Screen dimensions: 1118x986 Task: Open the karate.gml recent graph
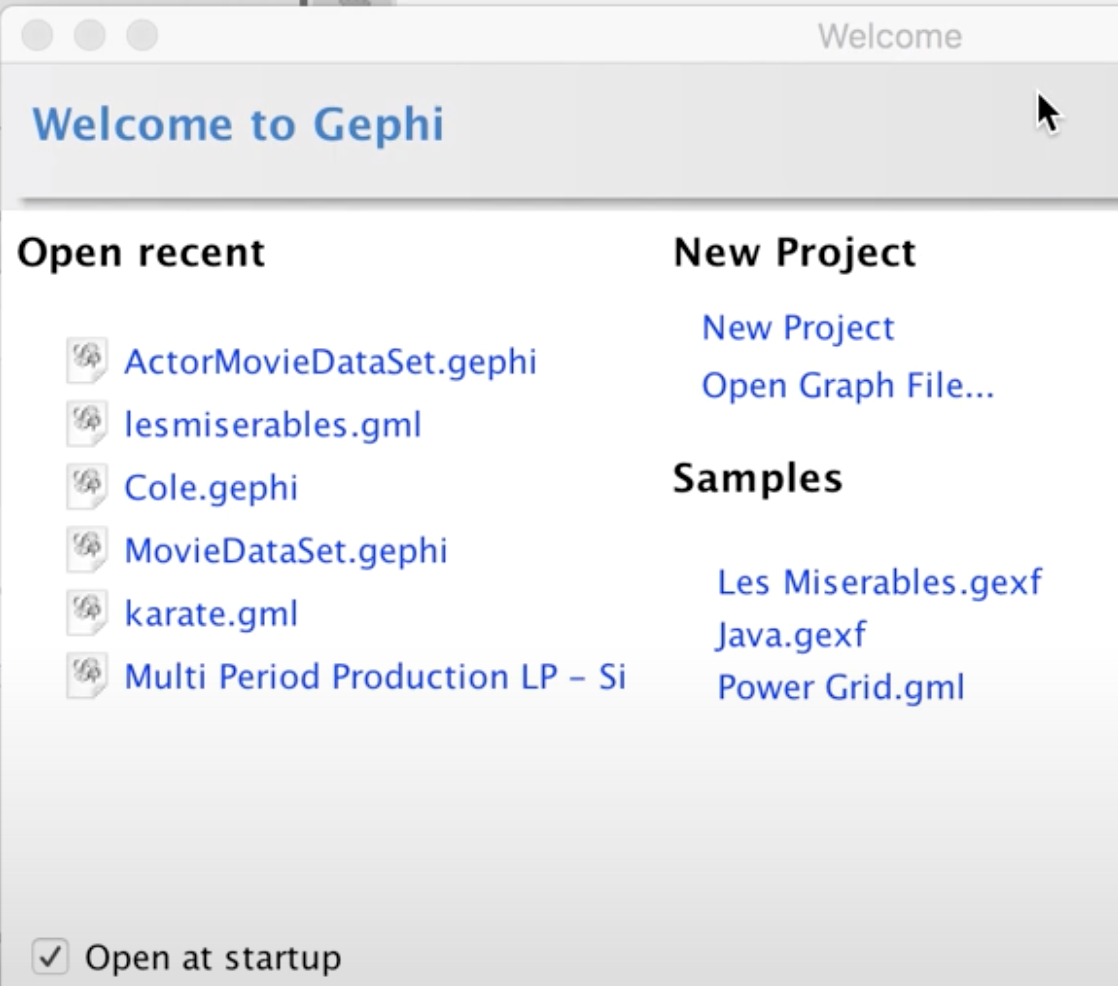[211, 613]
